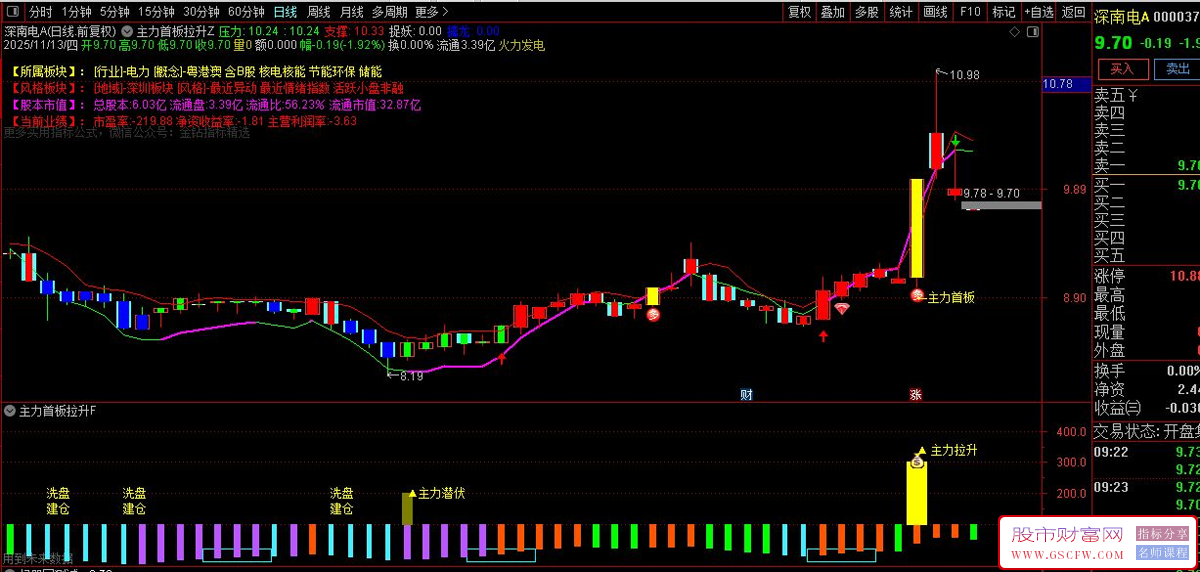Click the 标记 mark button
This screenshot has width=1200, height=572.
pos(1003,12)
